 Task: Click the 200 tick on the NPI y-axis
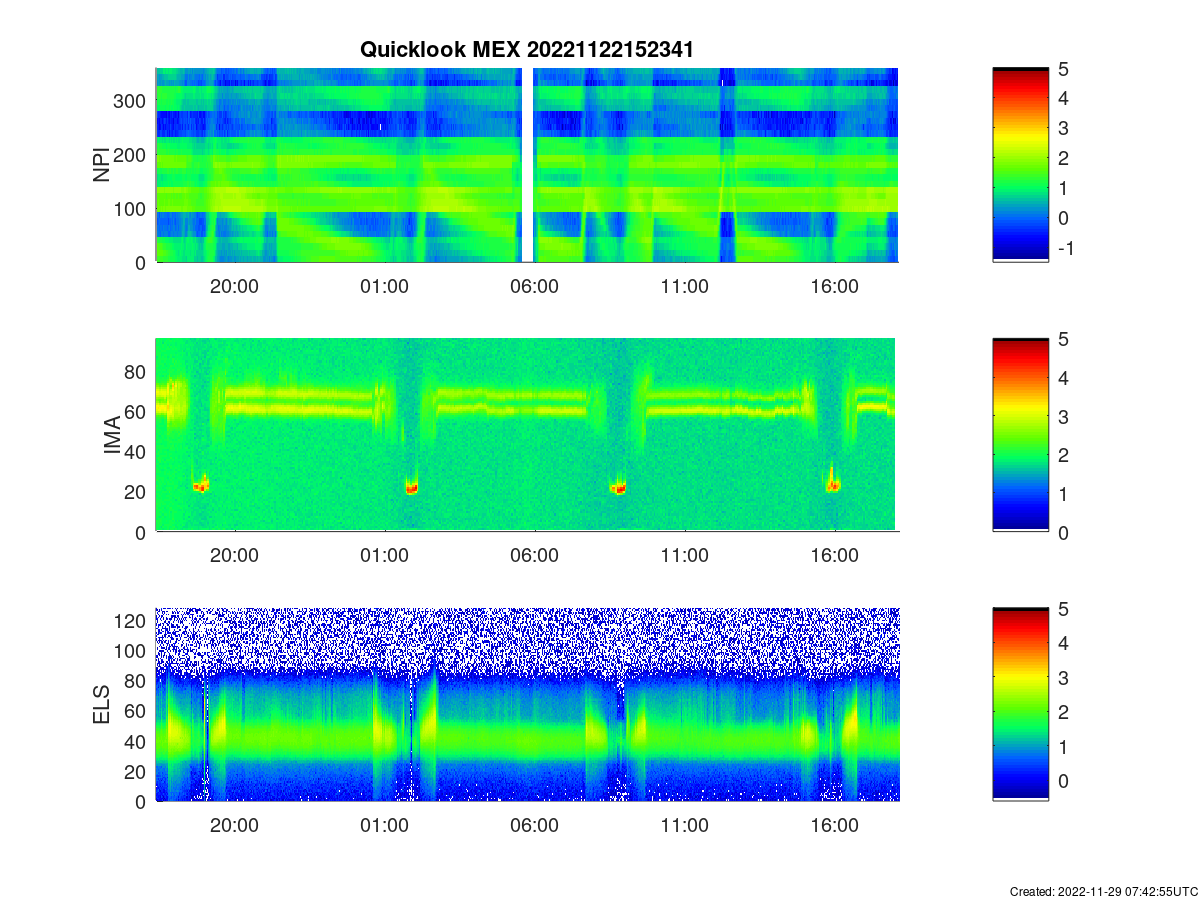[x=131, y=155]
